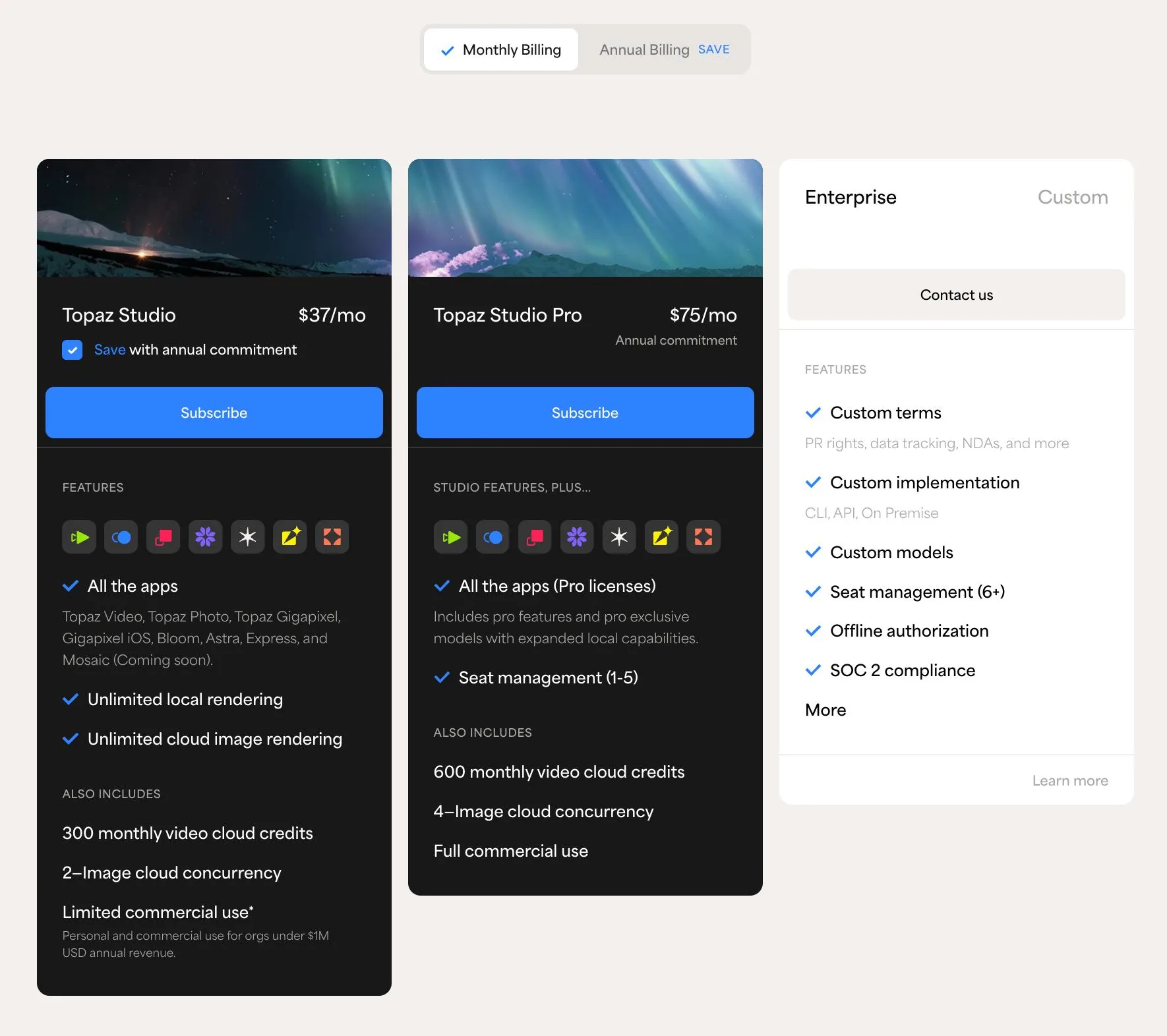Click 'Seat management (6+)' text
Screen dimensions: 1167x1036
coord(918,592)
